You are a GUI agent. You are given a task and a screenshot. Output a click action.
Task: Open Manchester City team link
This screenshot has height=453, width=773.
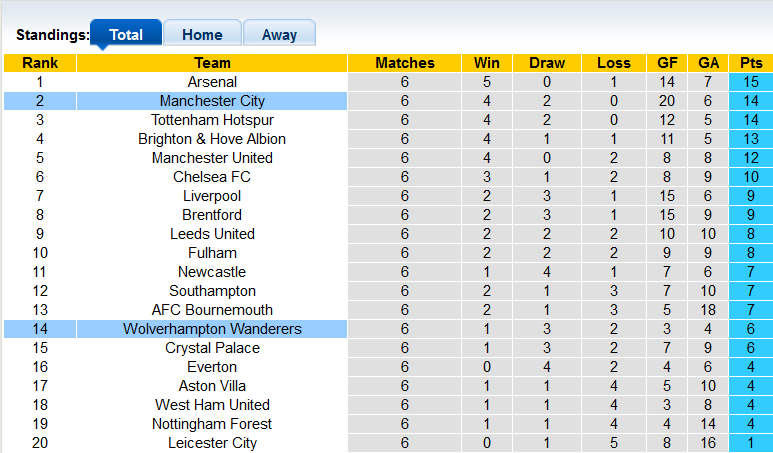click(212, 101)
